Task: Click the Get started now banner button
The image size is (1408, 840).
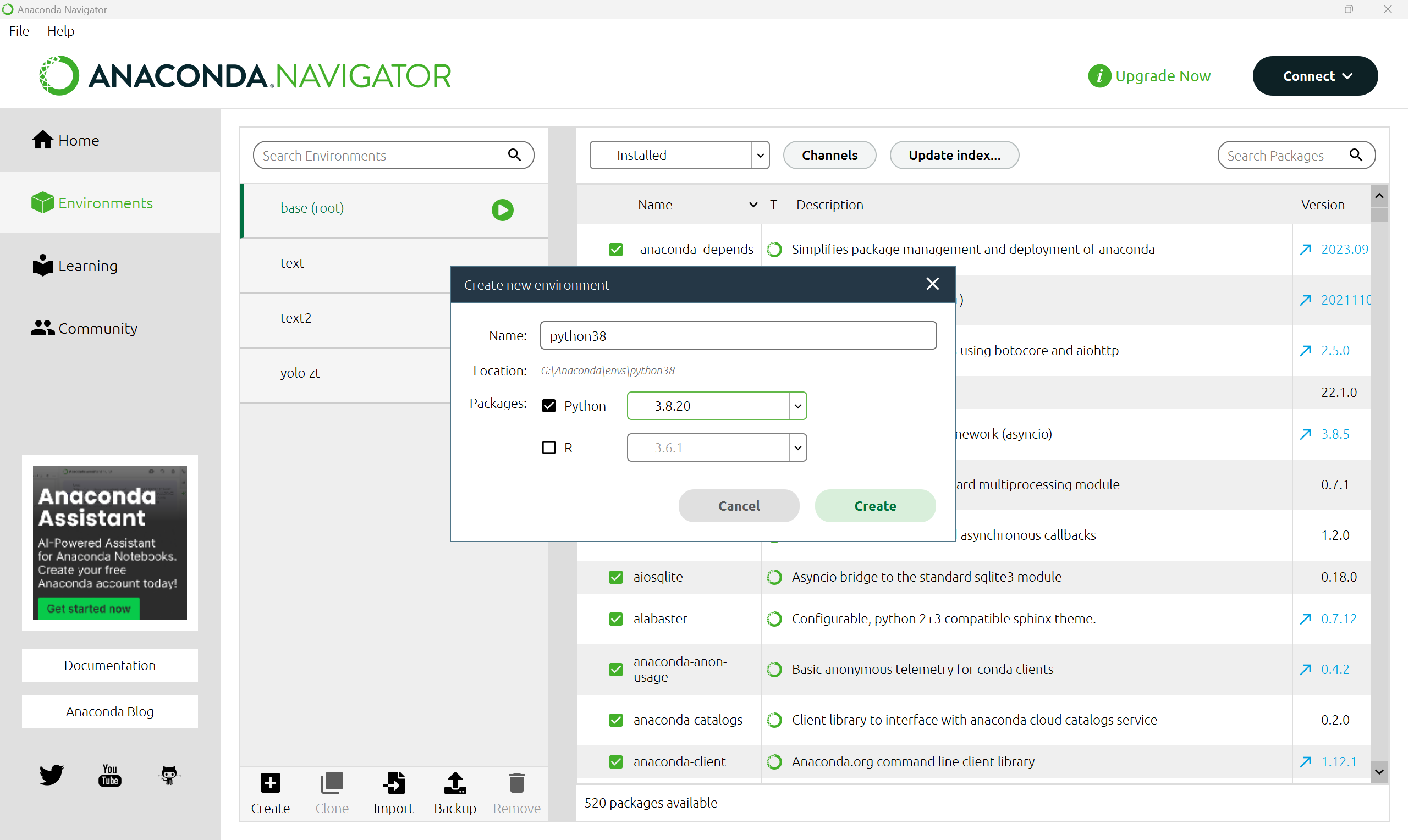Action: pyautogui.click(x=89, y=609)
